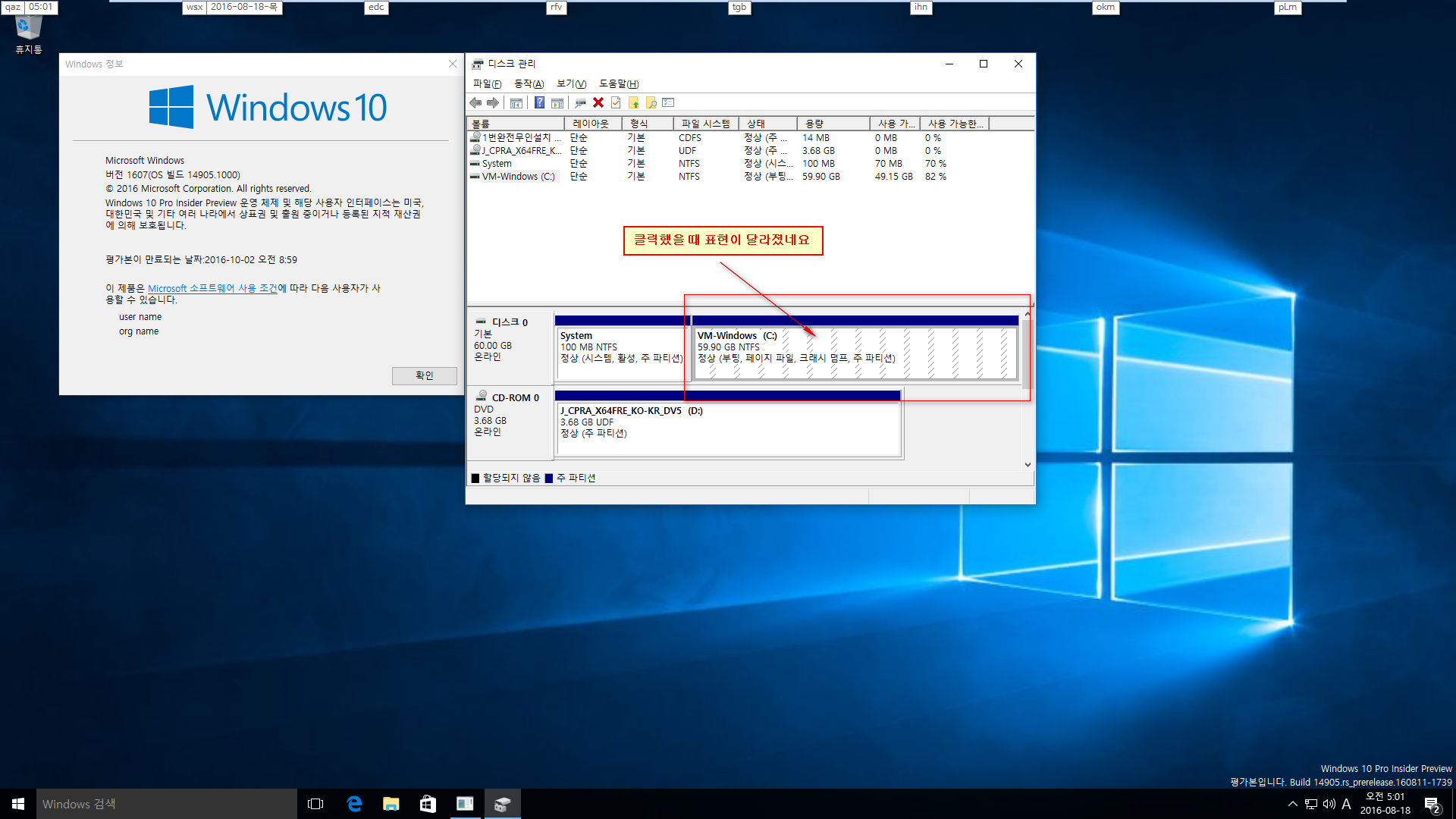Click the folder with magnifier search icon
The width and height of the screenshot is (1456, 819).
pos(651,103)
